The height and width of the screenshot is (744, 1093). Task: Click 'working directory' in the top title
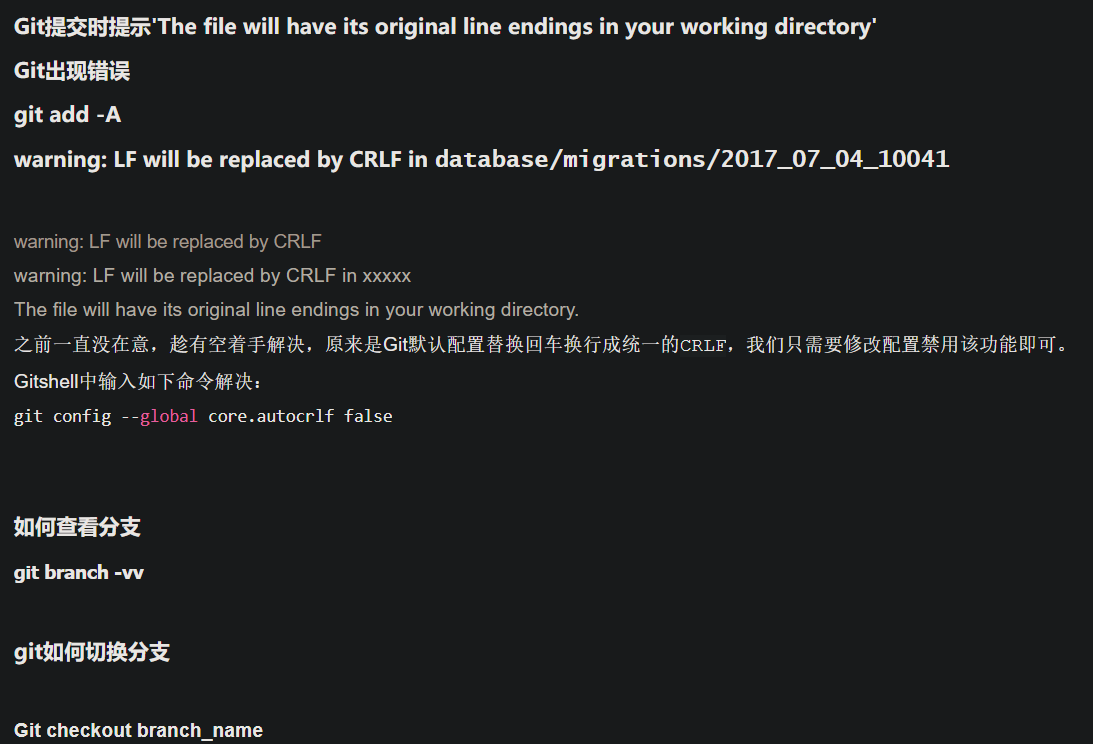point(776,27)
